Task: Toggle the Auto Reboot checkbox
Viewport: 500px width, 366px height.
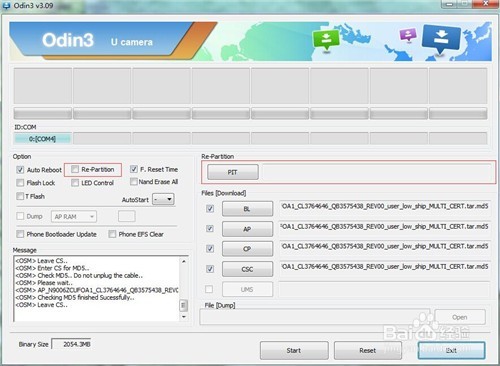Action: click(20, 170)
